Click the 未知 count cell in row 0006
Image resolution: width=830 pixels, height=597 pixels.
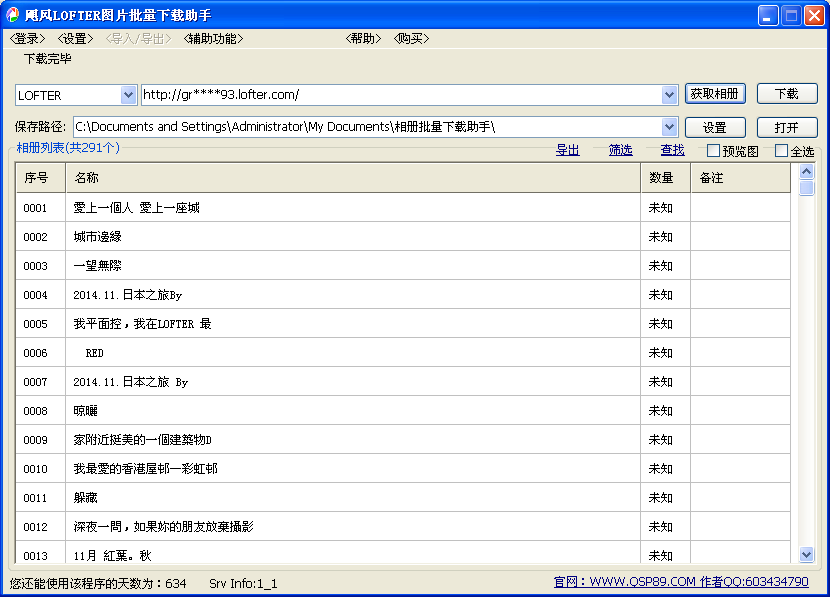pyautogui.click(x=665, y=353)
